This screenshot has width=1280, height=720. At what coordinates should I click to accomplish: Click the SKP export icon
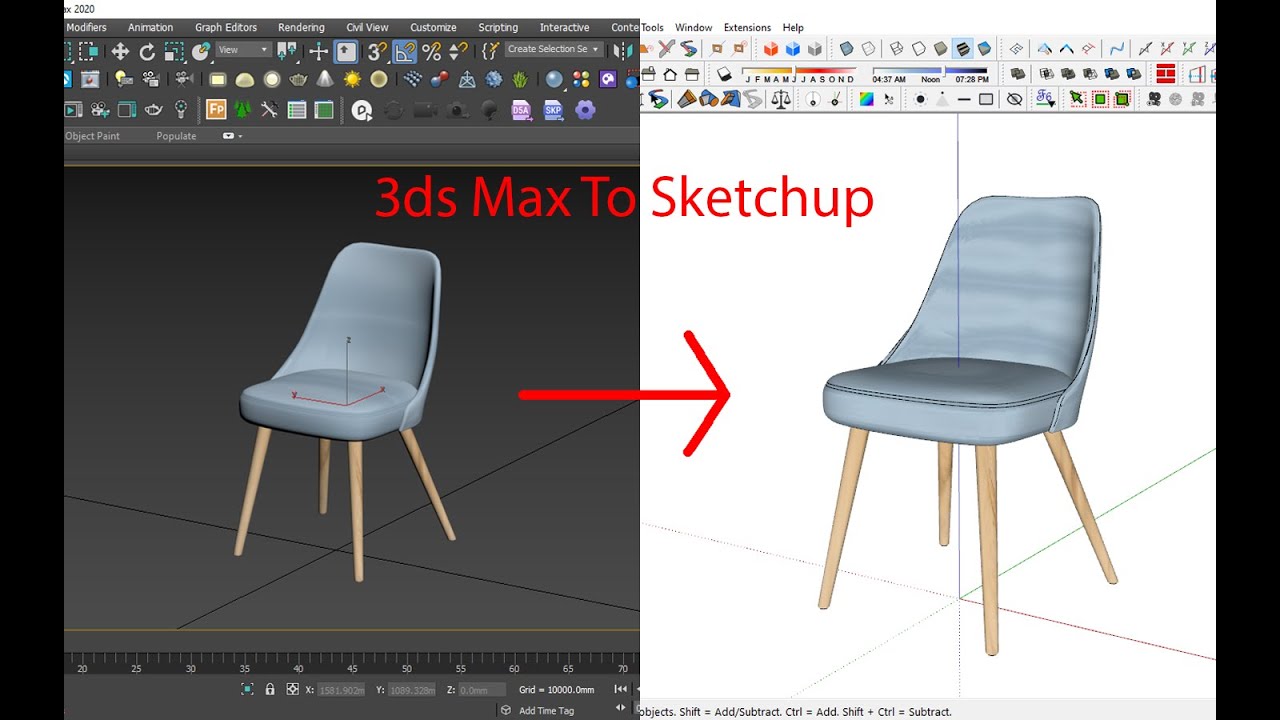[x=554, y=110]
